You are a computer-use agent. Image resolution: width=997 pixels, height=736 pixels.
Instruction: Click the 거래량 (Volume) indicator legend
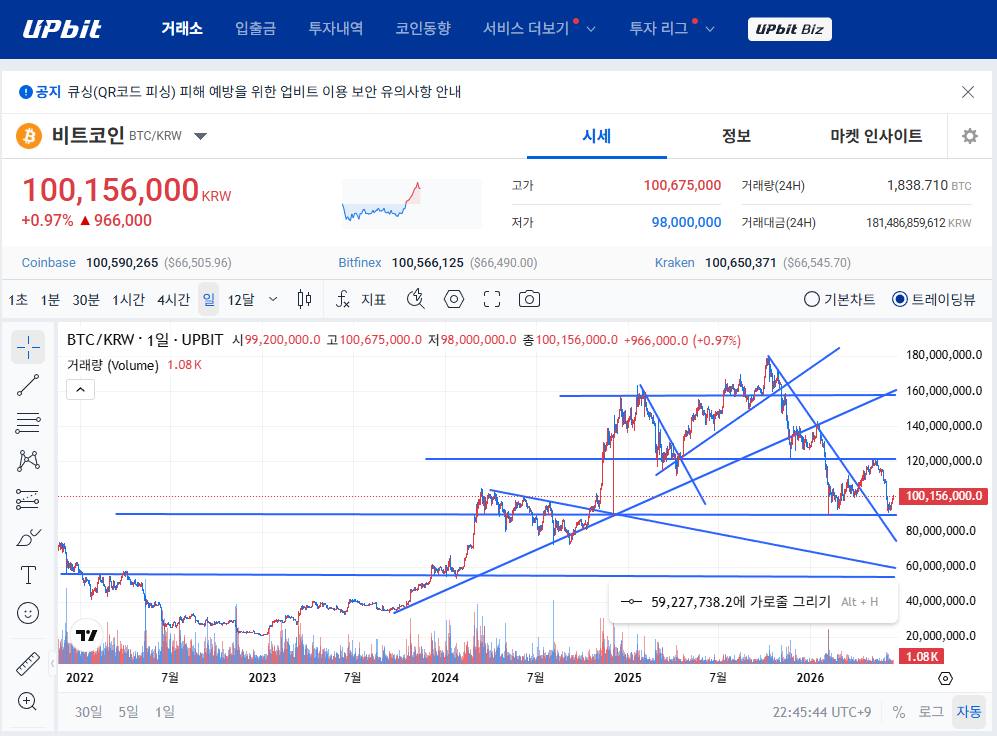113,365
